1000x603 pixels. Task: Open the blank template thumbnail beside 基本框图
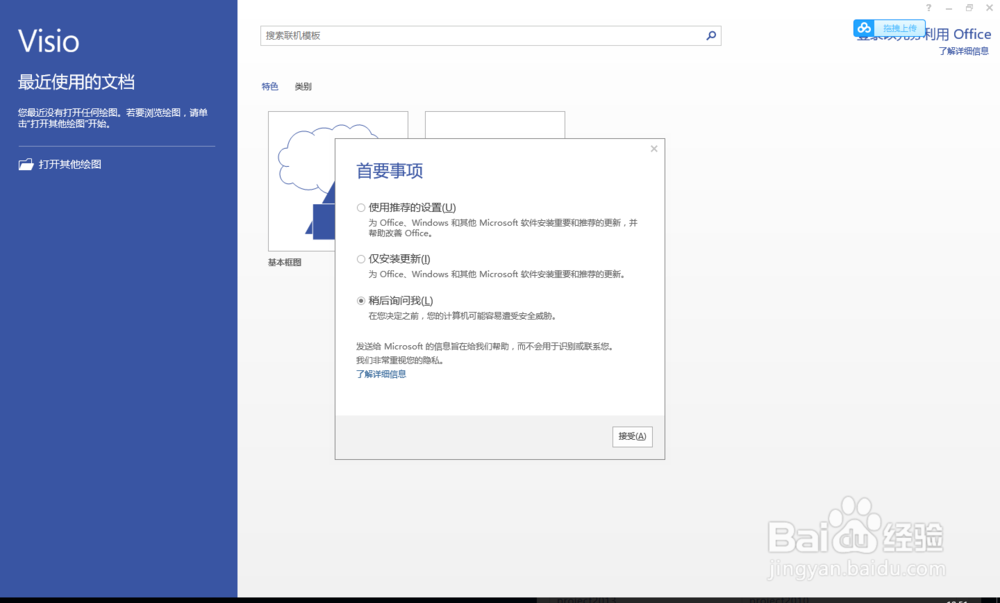[x=495, y=124]
